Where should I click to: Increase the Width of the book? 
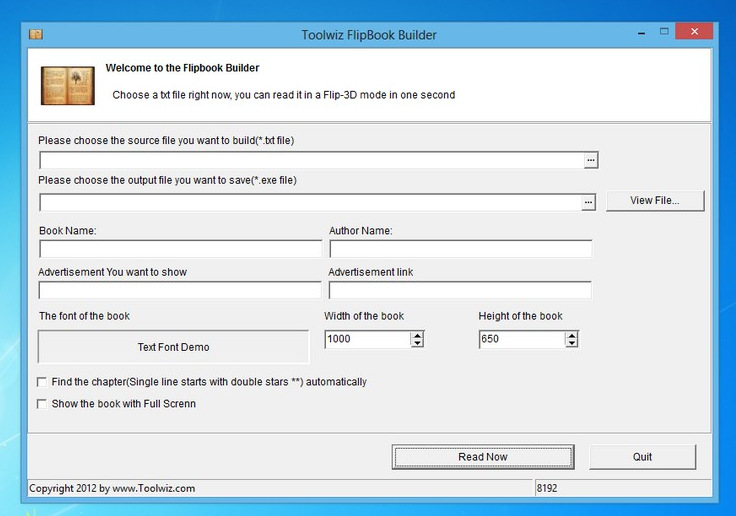[417, 335]
